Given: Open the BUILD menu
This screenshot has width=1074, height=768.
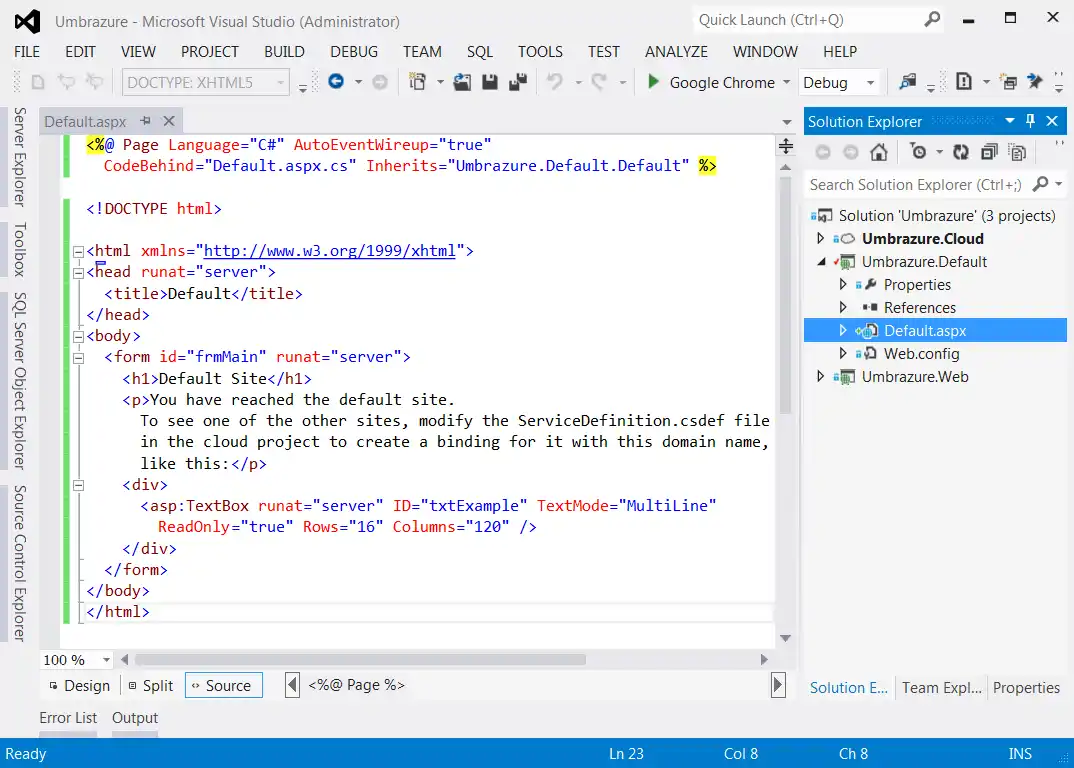Looking at the screenshot, I should 284,52.
